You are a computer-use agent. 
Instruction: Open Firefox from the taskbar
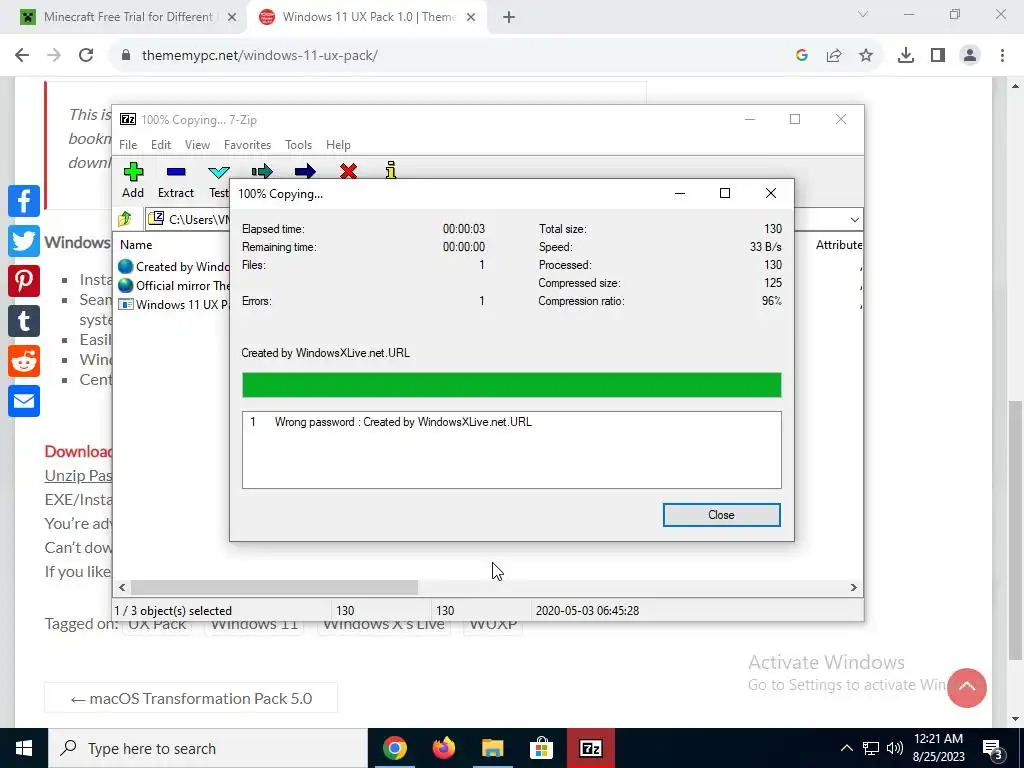(x=444, y=748)
